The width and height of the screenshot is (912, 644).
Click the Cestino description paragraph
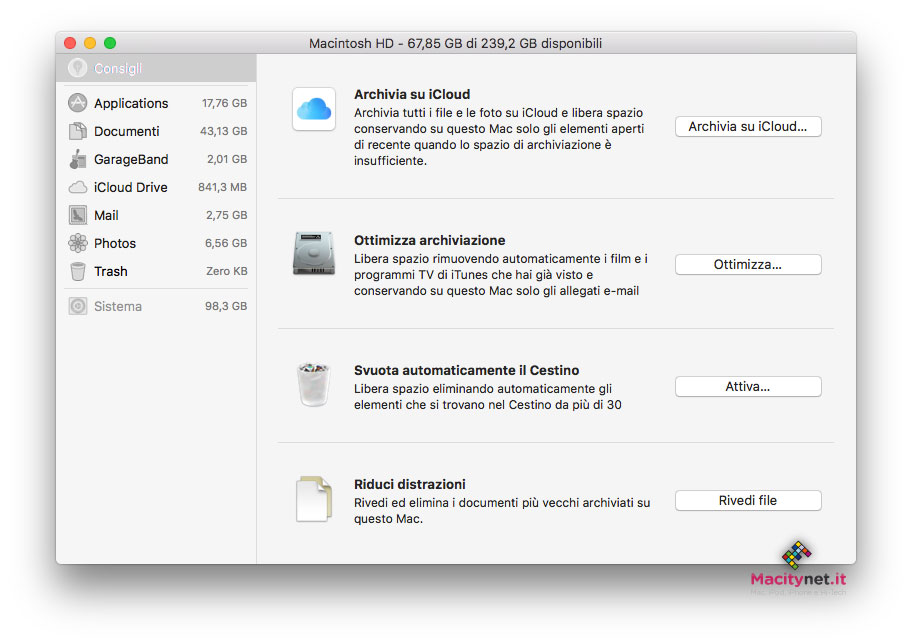point(488,397)
